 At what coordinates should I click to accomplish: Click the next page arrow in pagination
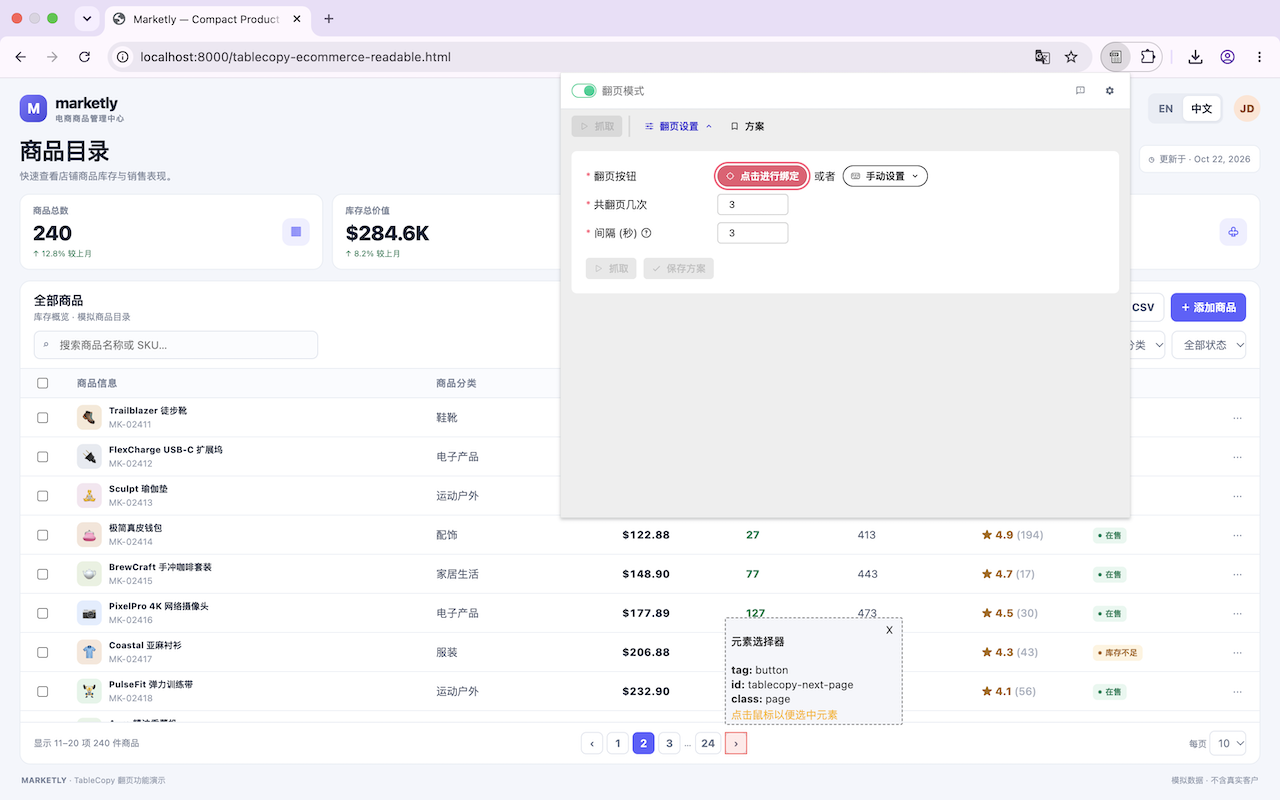(736, 743)
